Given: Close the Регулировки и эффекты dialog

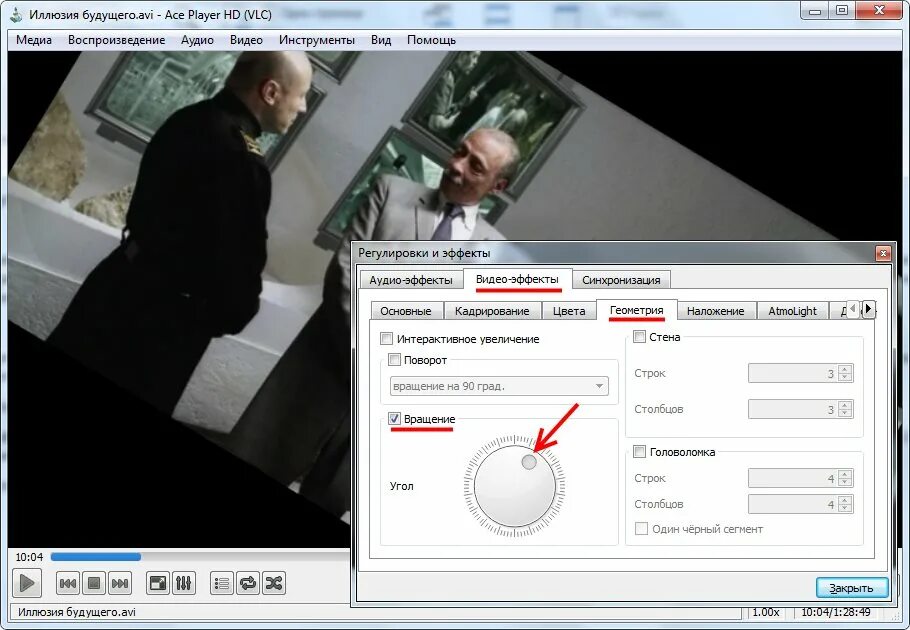Looking at the screenshot, I should click(x=883, y=253).
